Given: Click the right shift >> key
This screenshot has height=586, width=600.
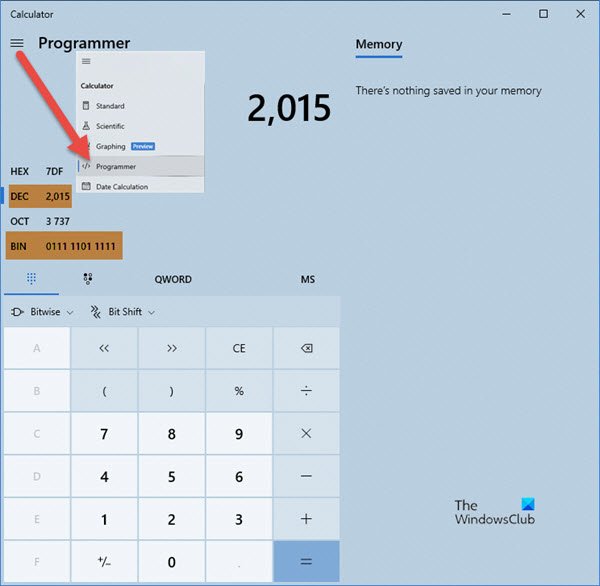Looking at the screenshot, I should point(171,348).
